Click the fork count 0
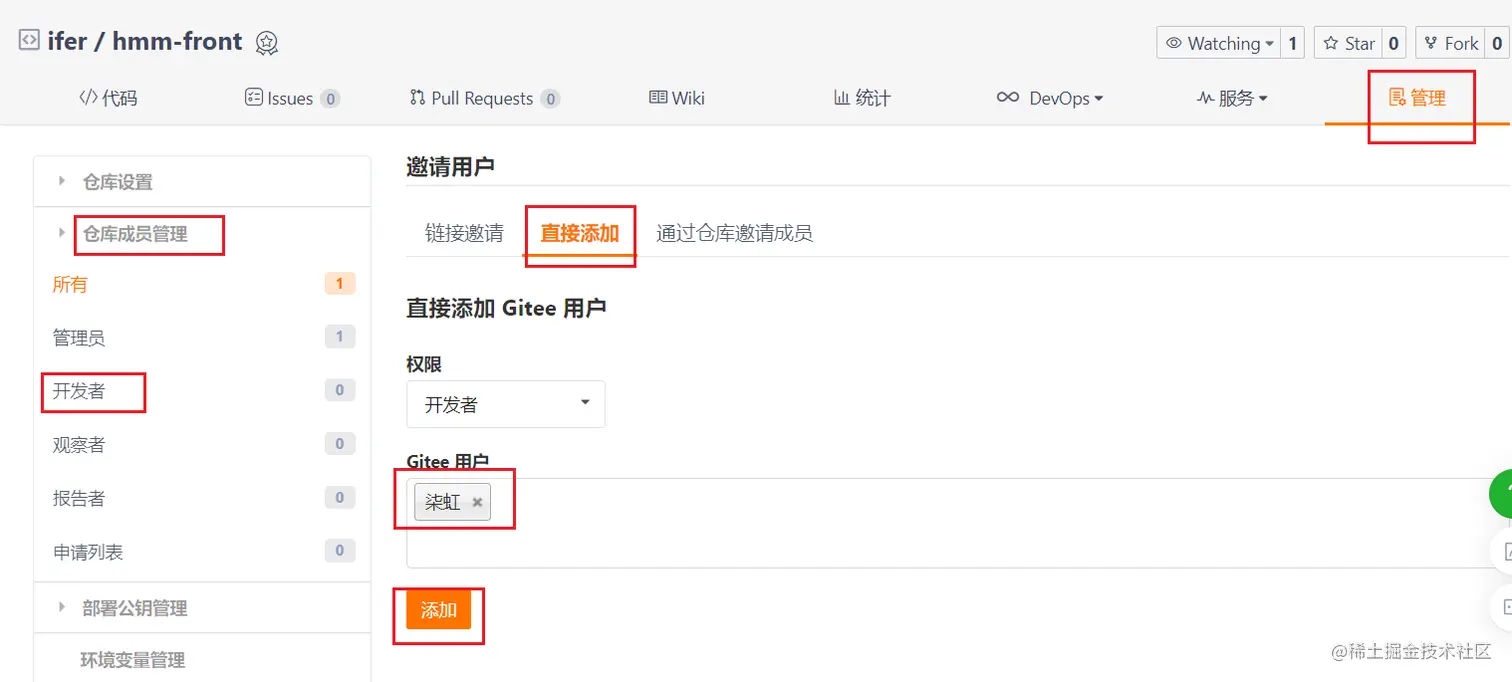The height and width of the screenshot is (682, 1512). pos(1497,43)
